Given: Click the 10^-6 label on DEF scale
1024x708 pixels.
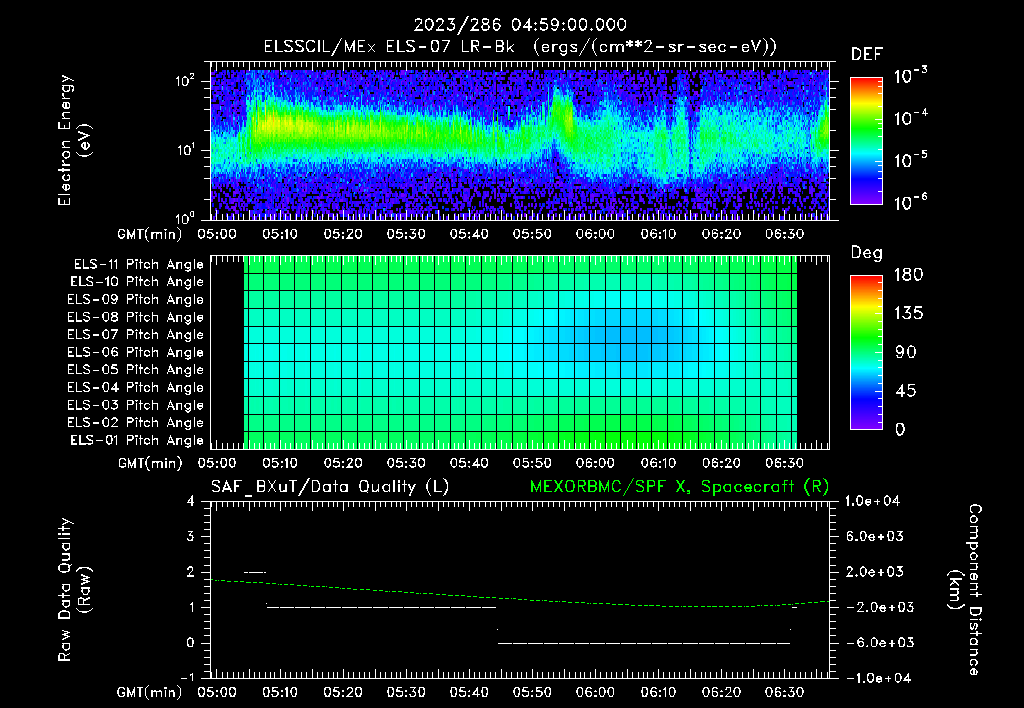Looking at the screenshot, I should click(x=910, y=202).
